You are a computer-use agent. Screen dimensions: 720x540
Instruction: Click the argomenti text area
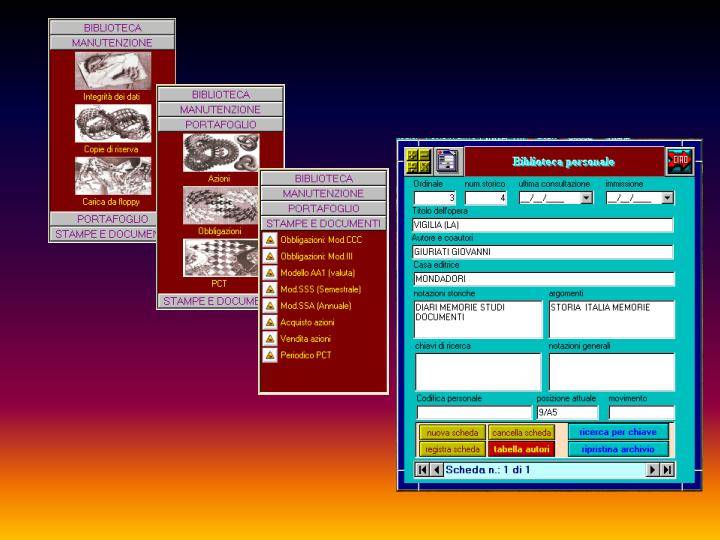pyautogui.click(x=612, y=319)
